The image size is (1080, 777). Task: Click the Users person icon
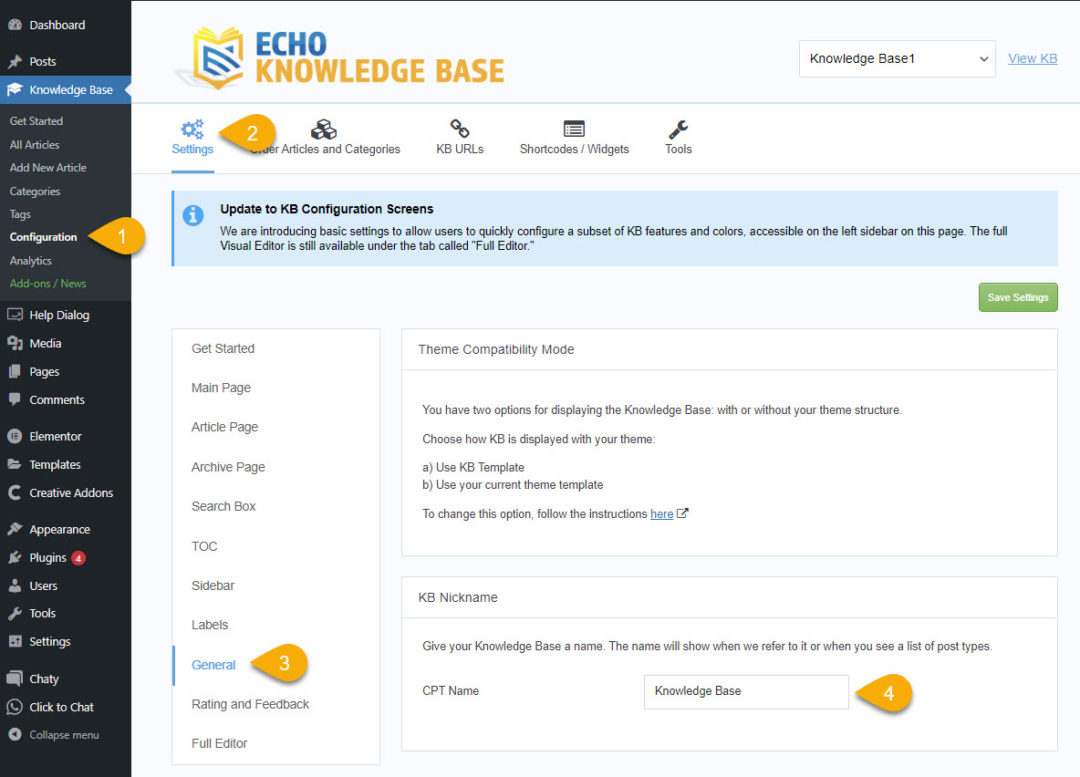tap(14, 586)
